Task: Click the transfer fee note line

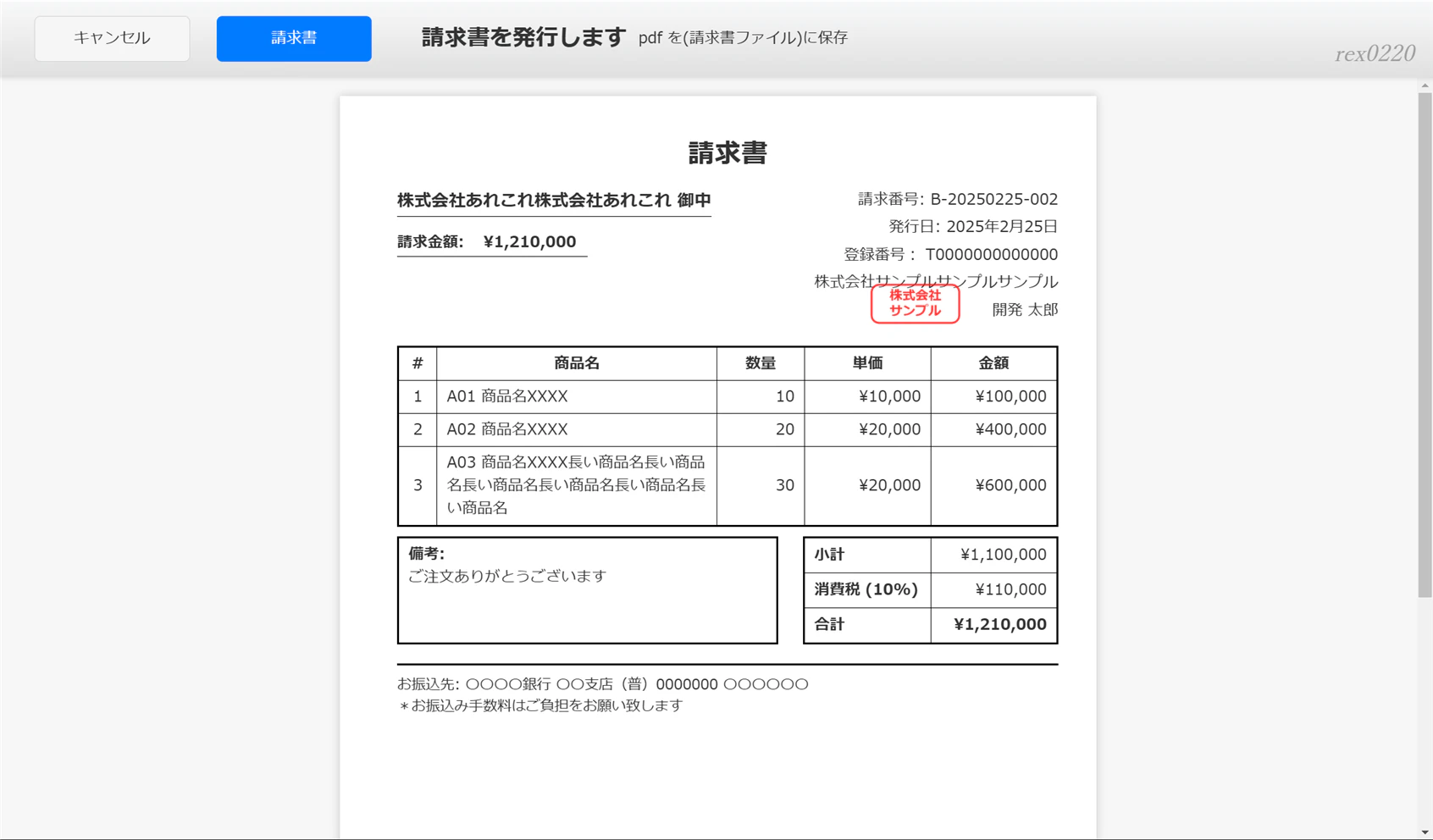Action: (539, 705)
